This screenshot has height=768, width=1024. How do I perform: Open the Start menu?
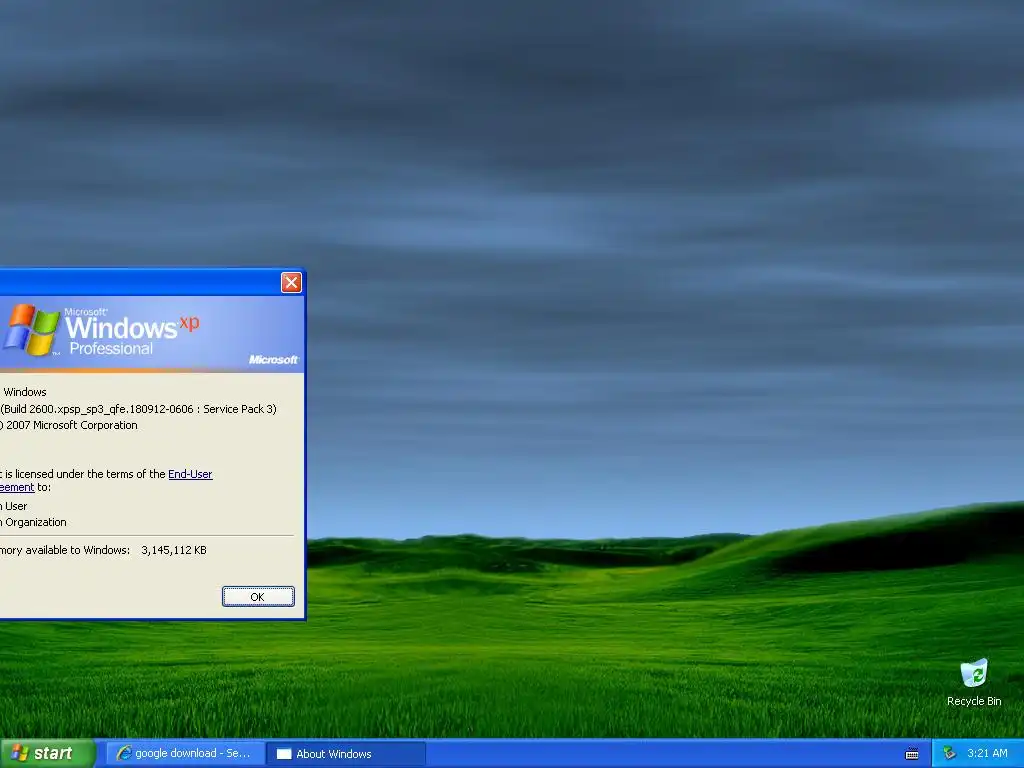click(48, 753)
